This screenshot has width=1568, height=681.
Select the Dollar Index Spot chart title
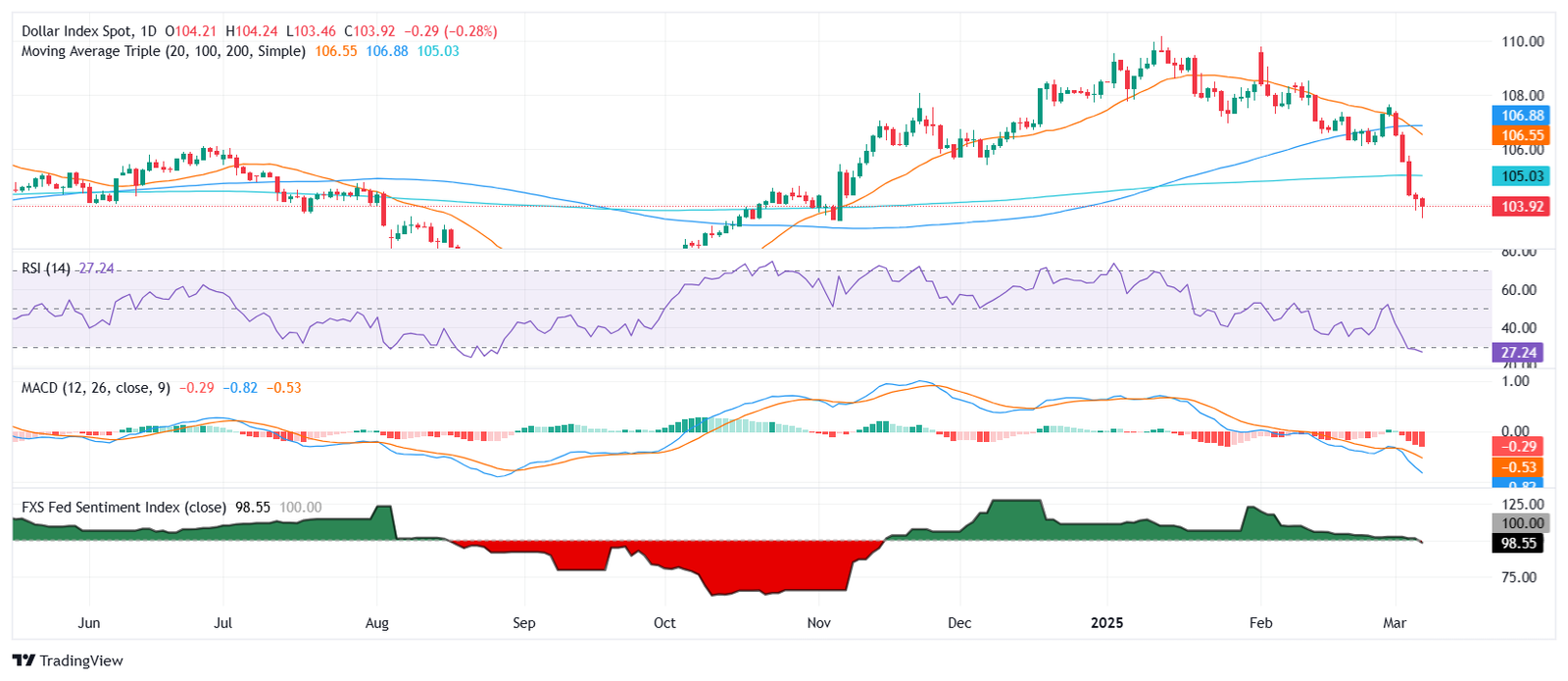(76, 31)
